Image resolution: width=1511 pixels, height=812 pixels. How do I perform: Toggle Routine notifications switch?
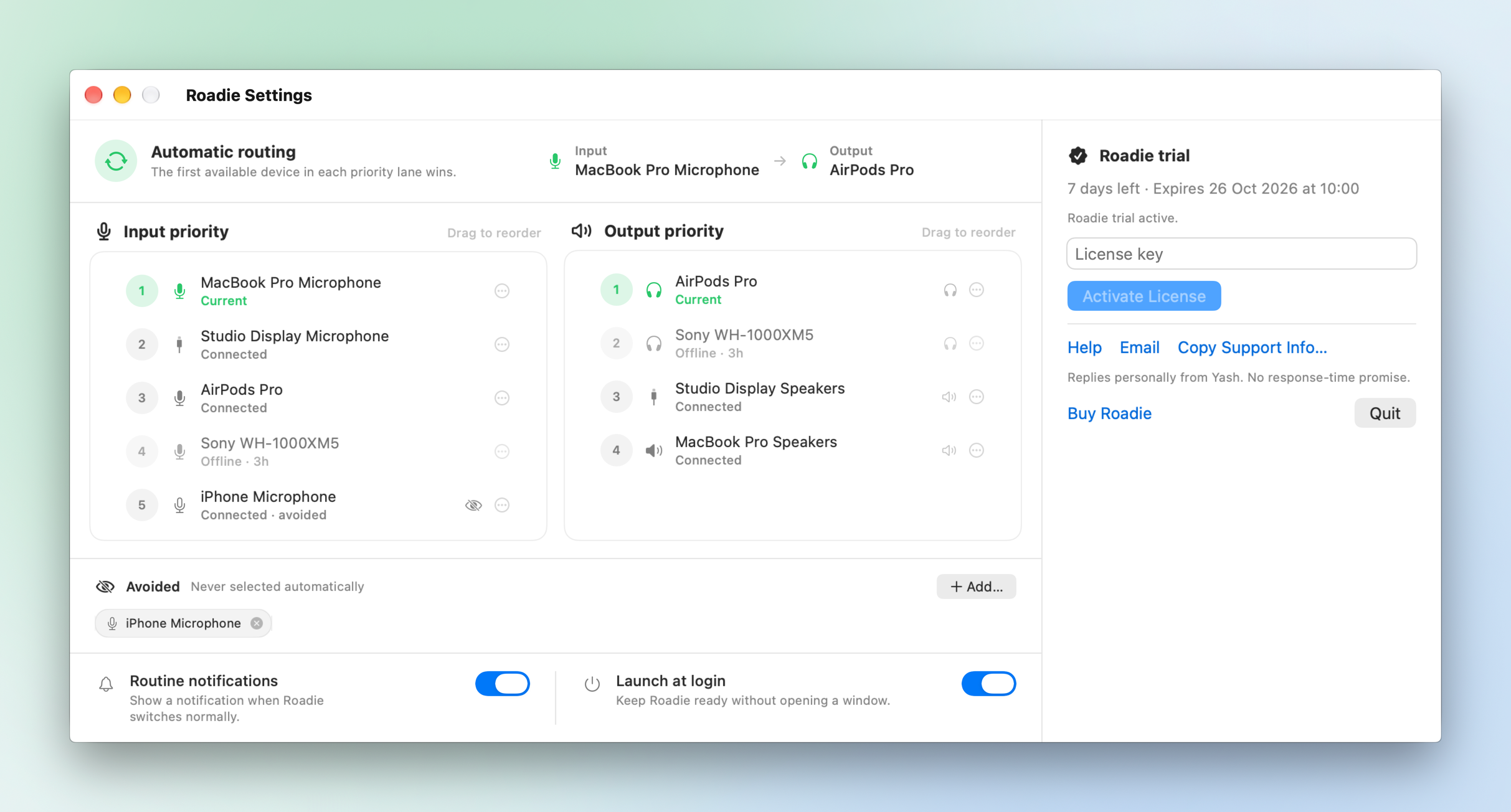click(502, 684)
